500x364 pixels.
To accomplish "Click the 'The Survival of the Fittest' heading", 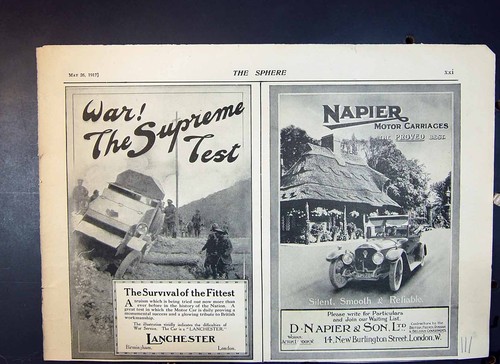I will click(179, 293).
